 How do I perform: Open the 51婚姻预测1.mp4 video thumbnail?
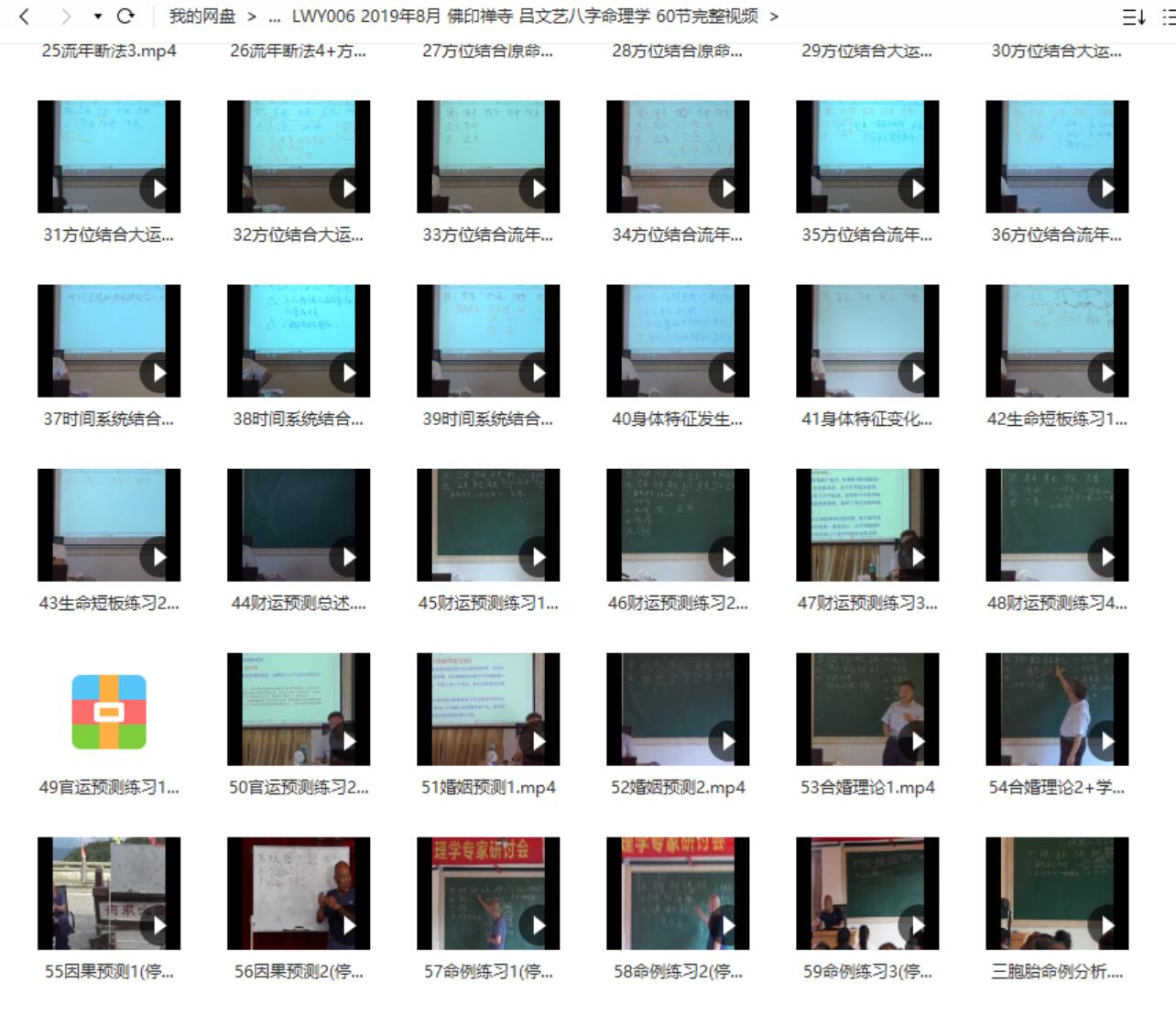click(x=488, y=708)
